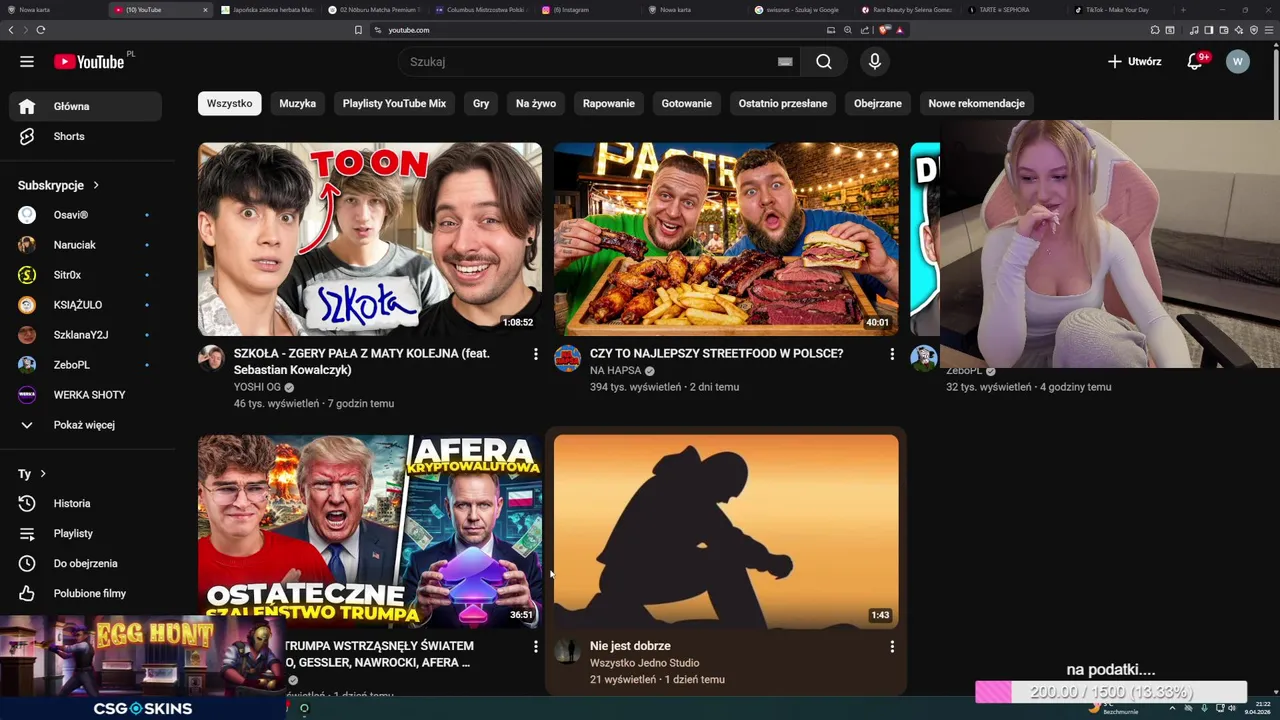
Task: Go to Główna home in sidebar
Action: (85, 106)
